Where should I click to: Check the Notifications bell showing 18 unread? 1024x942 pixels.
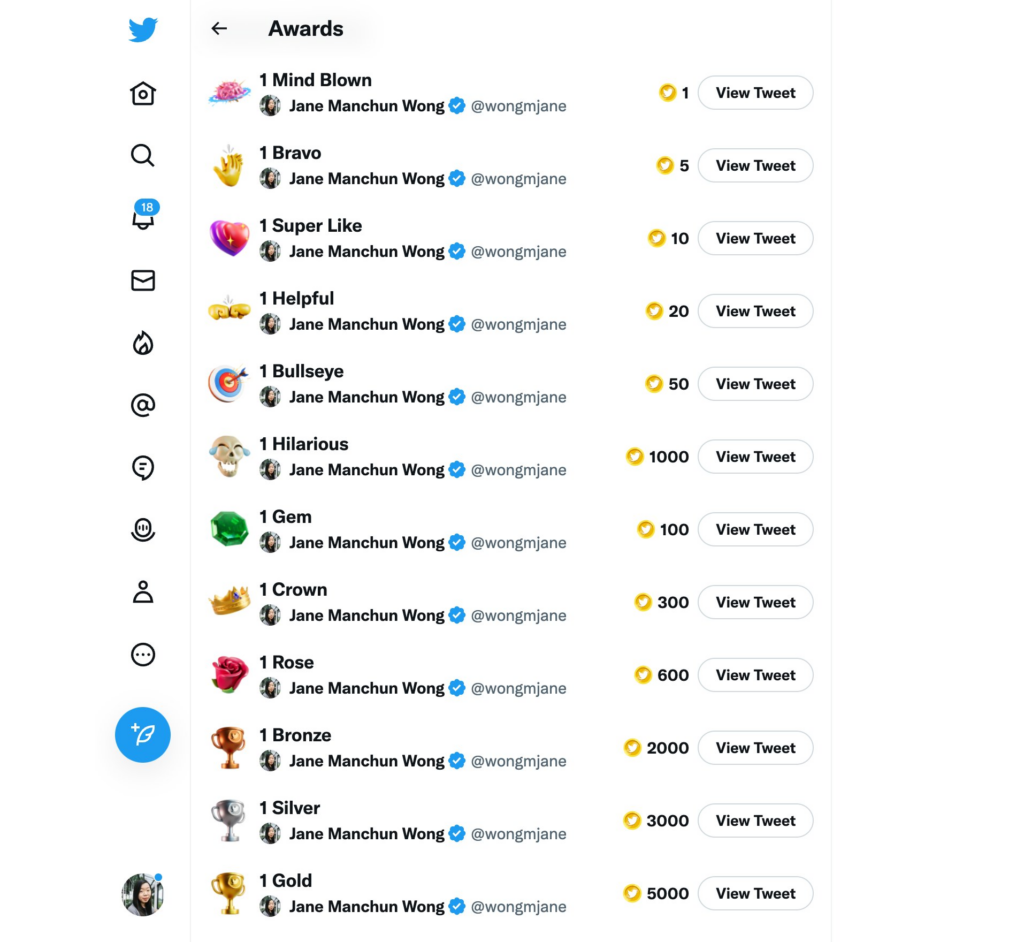pos(143,218)
